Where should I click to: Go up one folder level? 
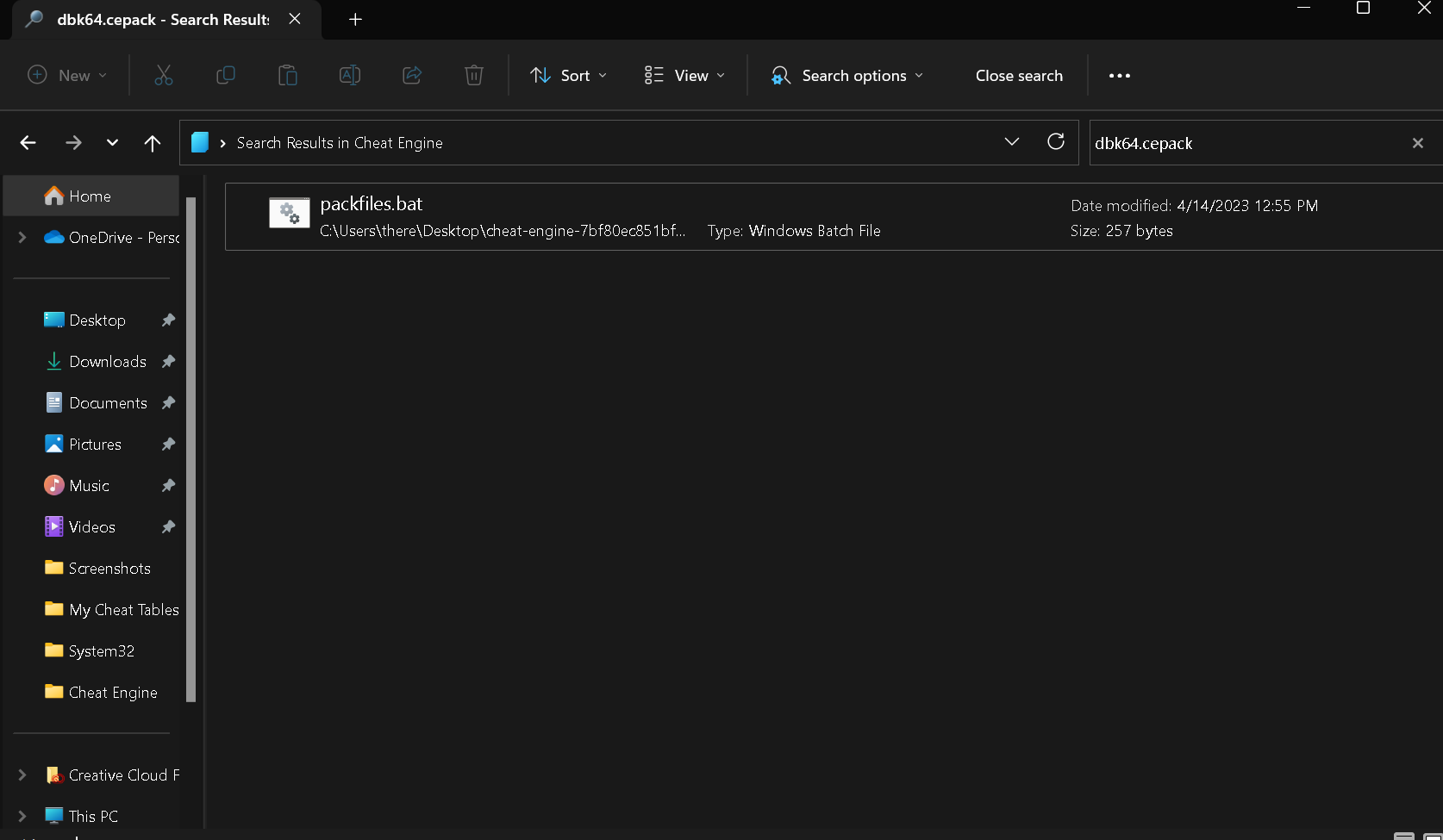153,143
